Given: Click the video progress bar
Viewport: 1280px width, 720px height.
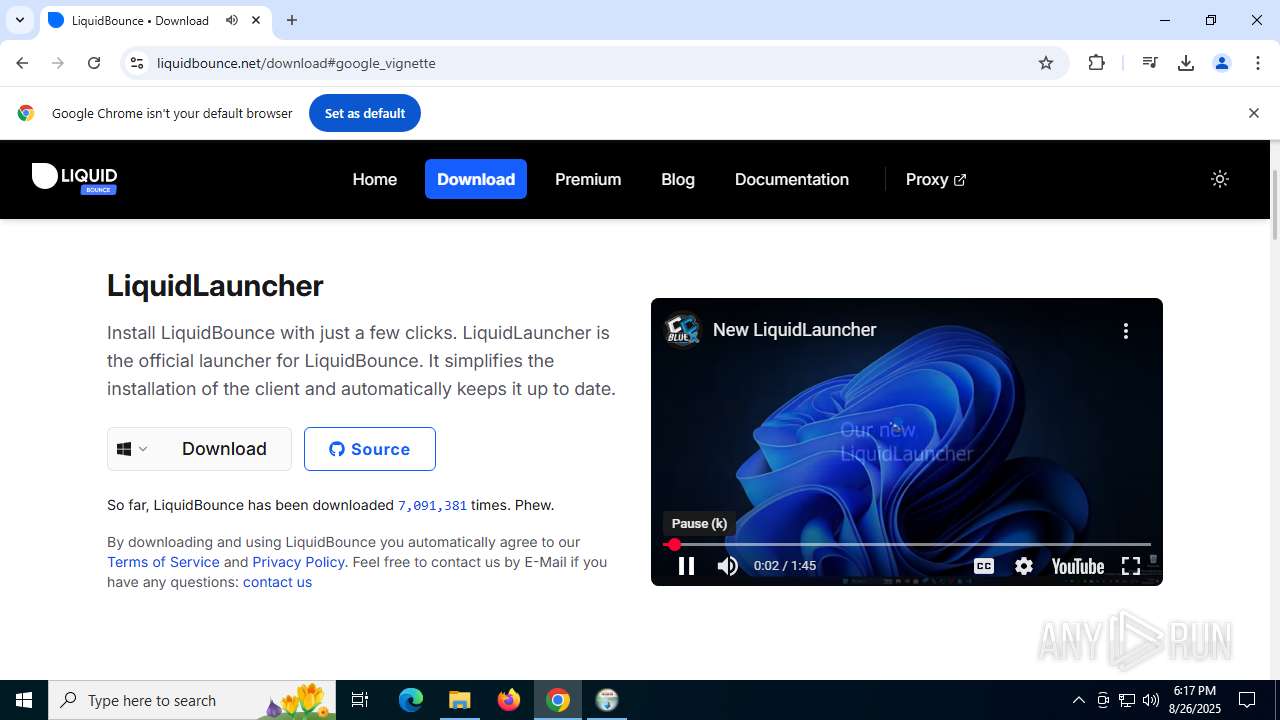Looking at the screenshot, I should point(907,545).
